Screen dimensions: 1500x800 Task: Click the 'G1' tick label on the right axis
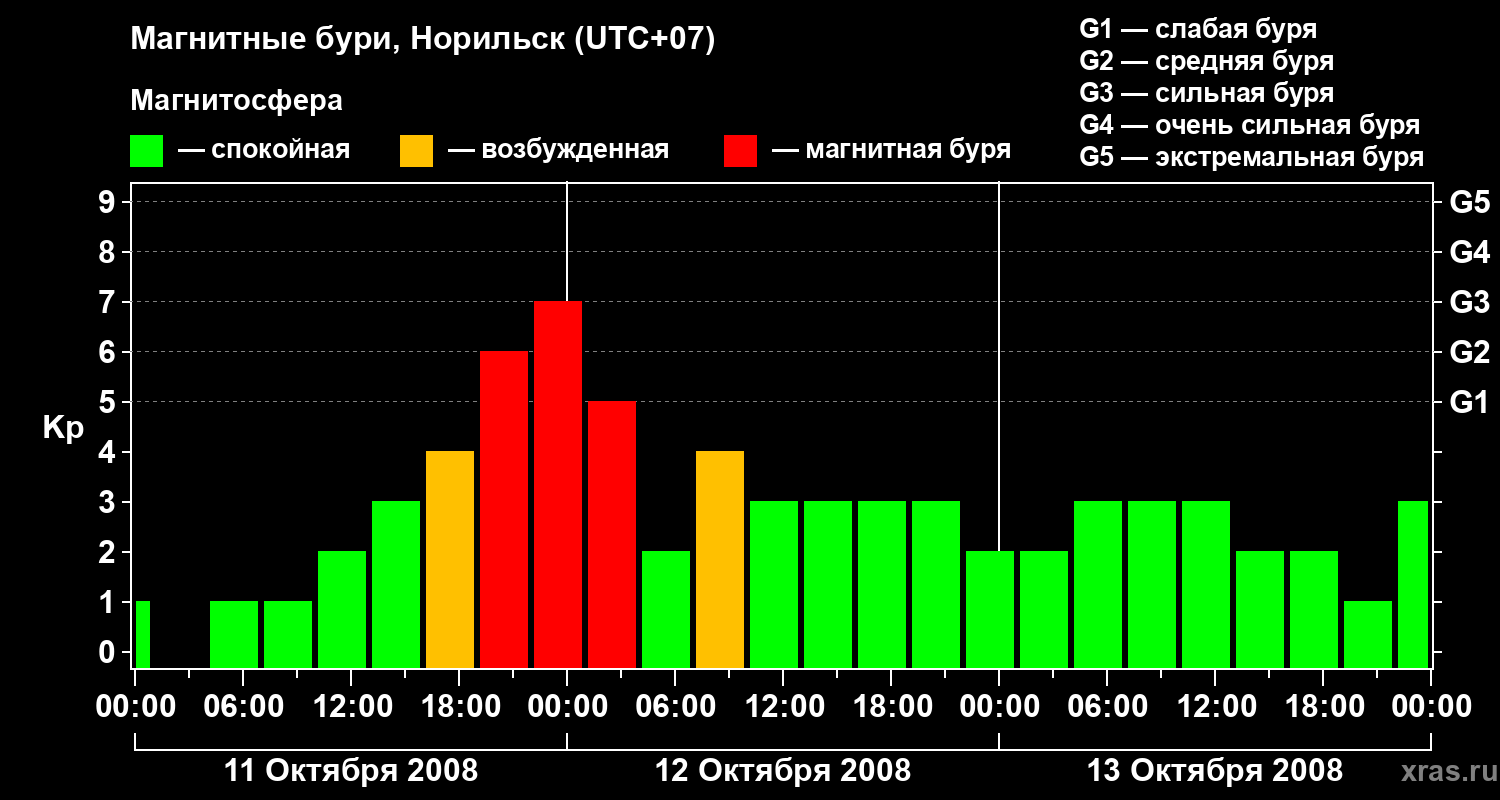(1469, 403)
